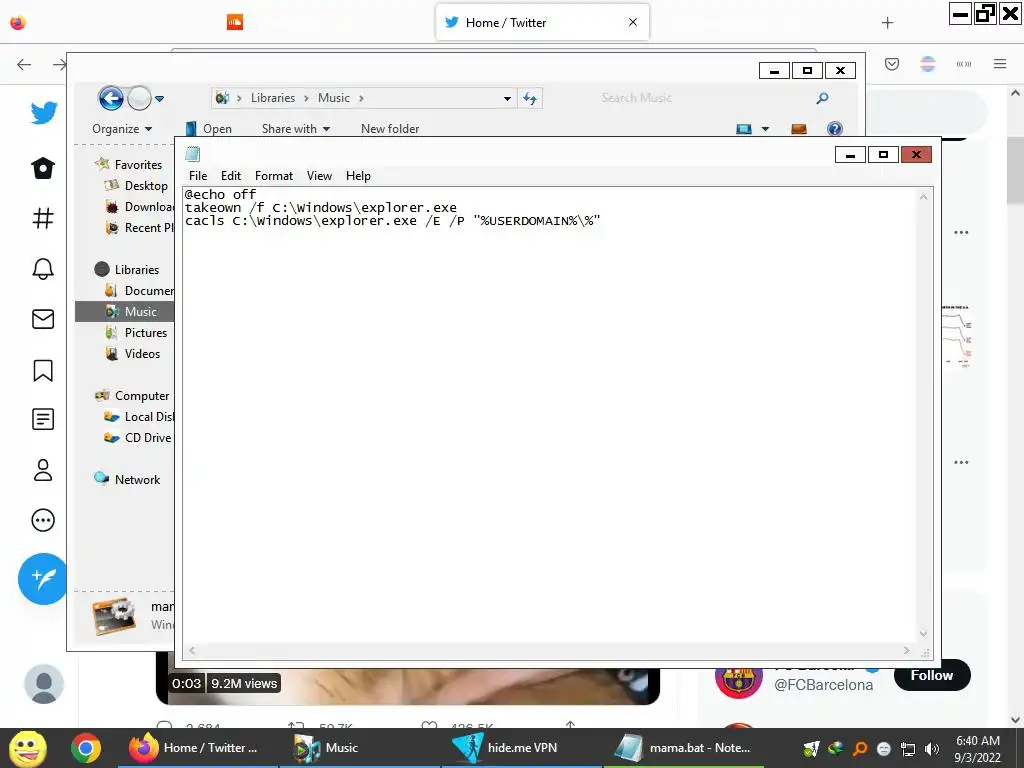The width and height of the screenshot is (1024, 768).
Task: Switch to hide.me VPN in taskbar
Action: (x=522, y=748)
